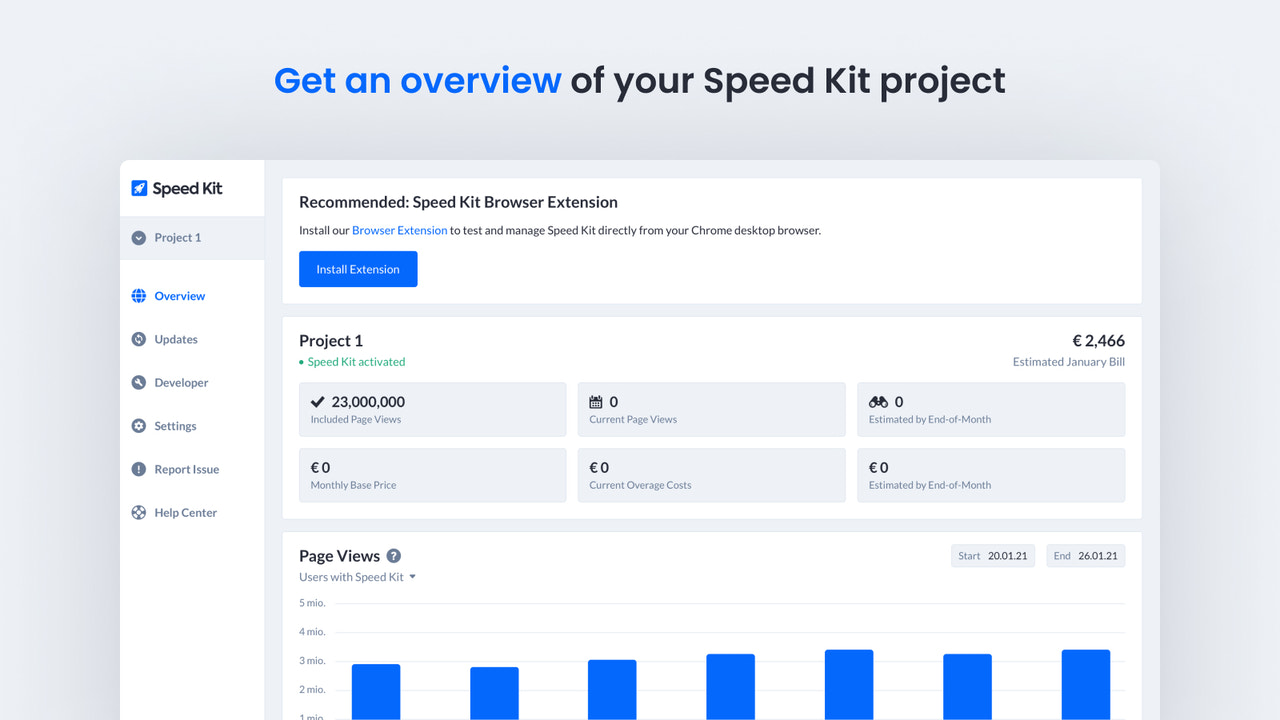
Task: Navigate to Overview in the sidebar
Action: 180,295
